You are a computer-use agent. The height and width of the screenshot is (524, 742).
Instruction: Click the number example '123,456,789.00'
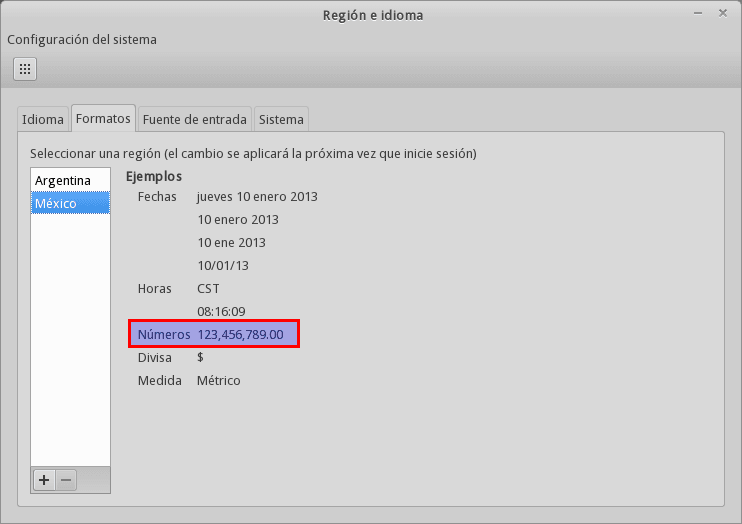[x=240, y=335]
